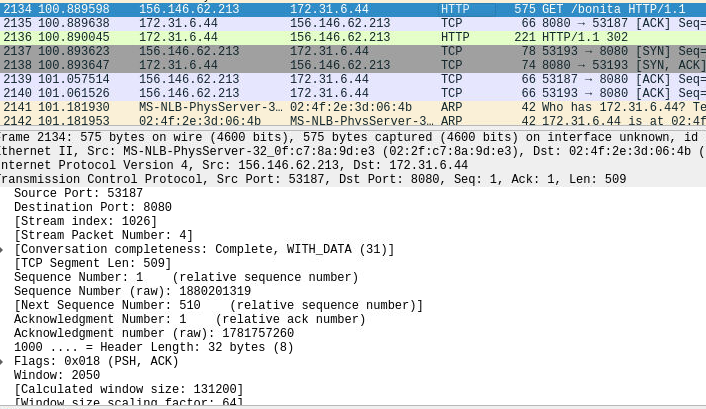Select the Source Port: 53187 field
The height and width of the screenshot is (409, 706).
[x=78, y=193]
